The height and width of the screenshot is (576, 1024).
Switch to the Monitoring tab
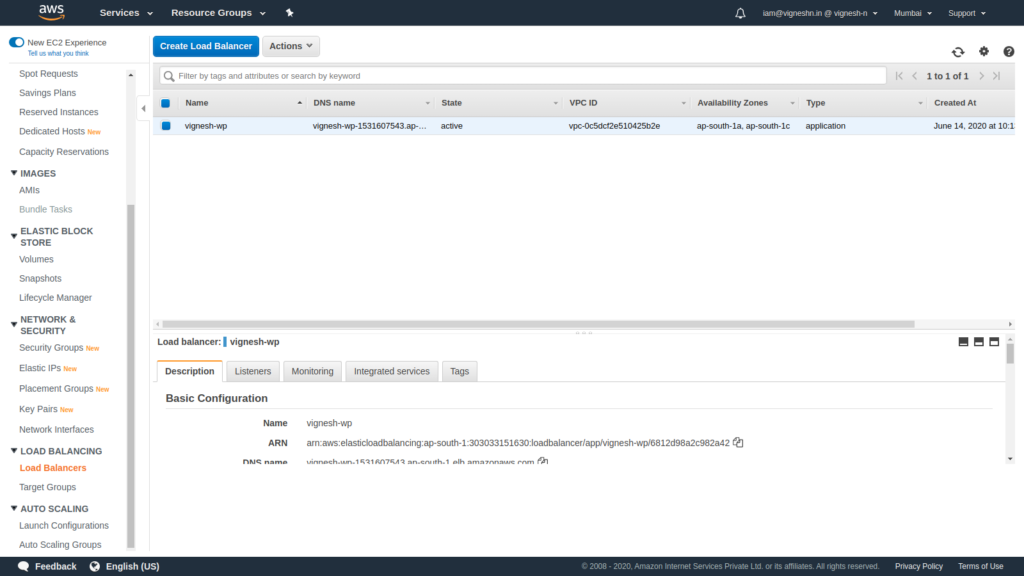coord(312,371)
